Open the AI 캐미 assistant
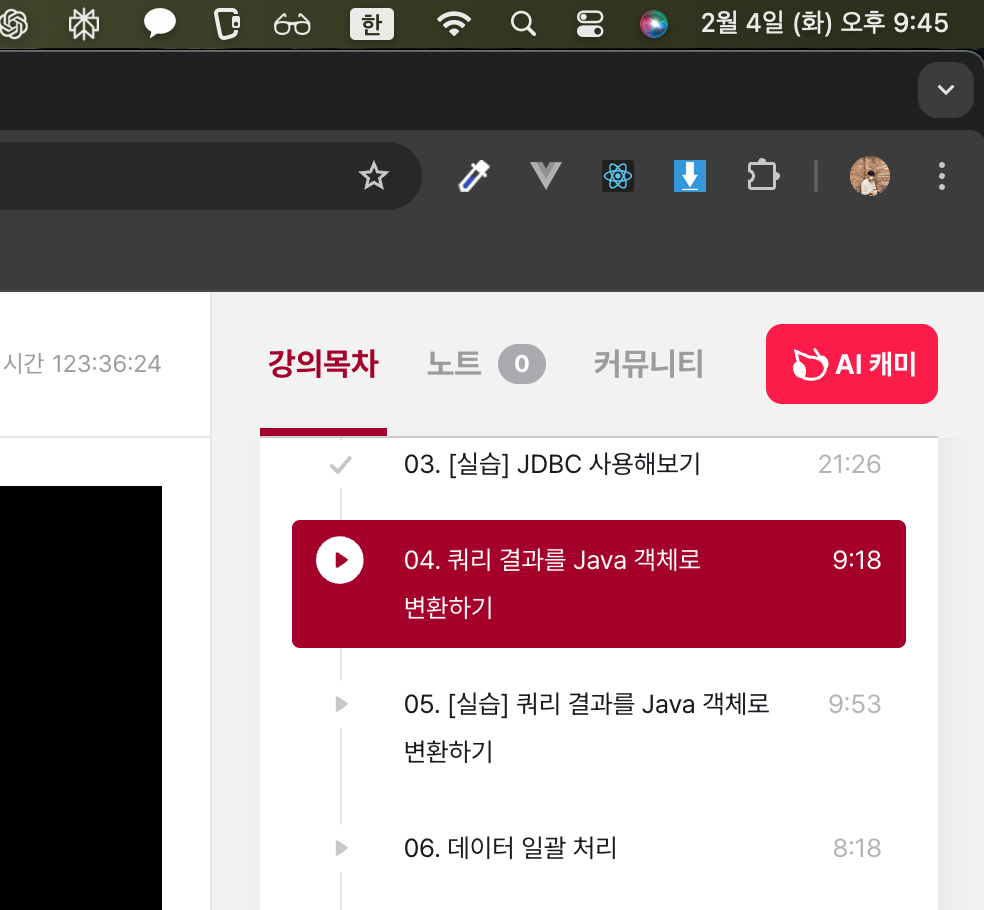The height and width of the screenshot is (910, 984). (x=852, y=364)
